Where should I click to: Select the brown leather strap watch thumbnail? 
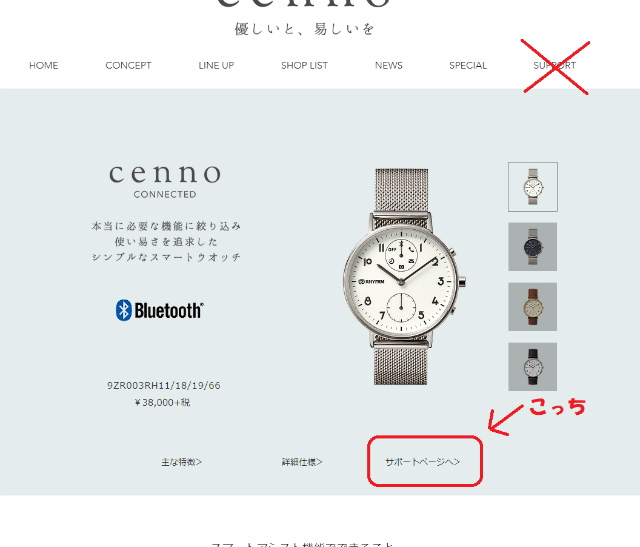click(x=533, y=307)
